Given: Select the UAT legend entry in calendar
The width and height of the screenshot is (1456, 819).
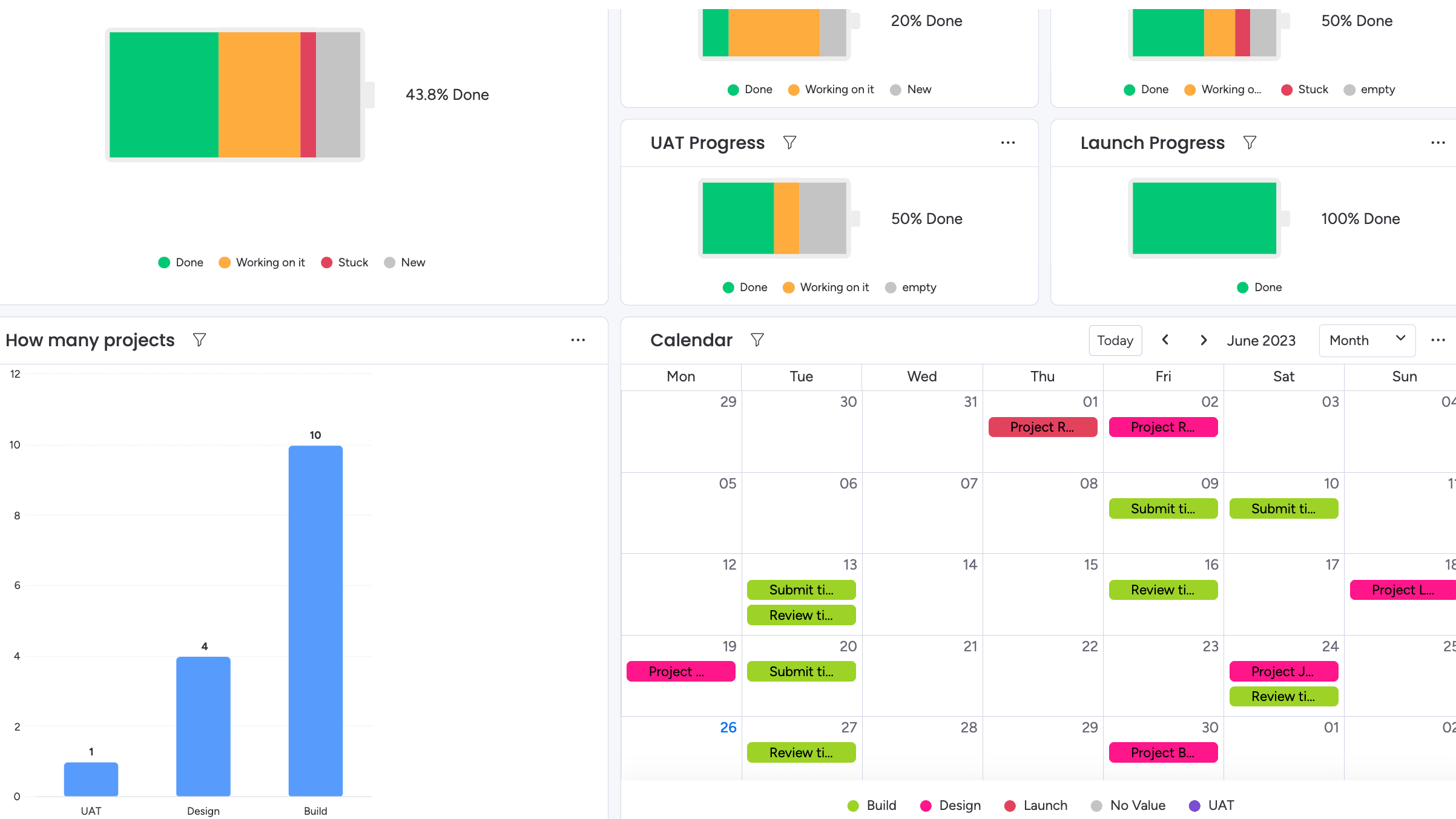Looking at the screenshot, I should [1211, 805].
